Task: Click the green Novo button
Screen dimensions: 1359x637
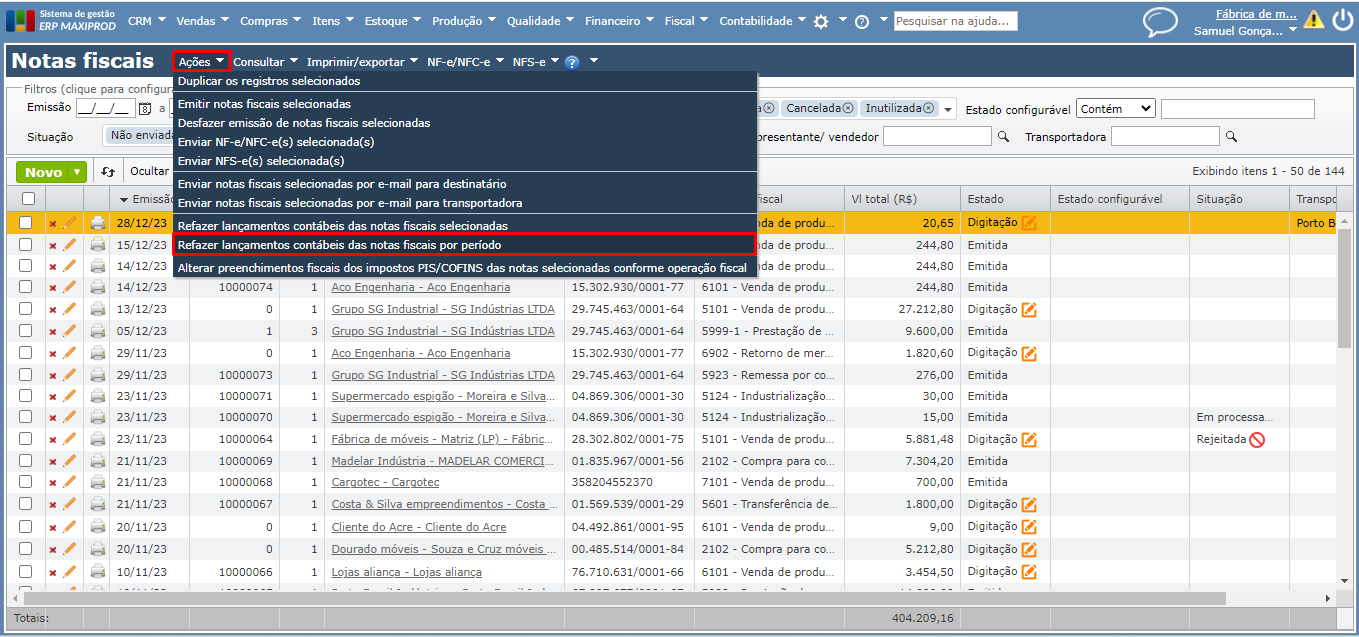Action: tap(43, 172)
